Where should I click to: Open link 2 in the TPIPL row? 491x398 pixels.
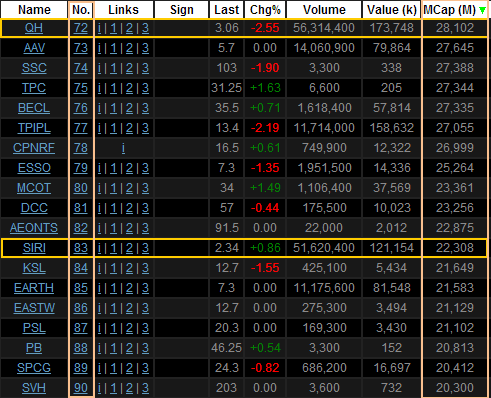(129, 128)
